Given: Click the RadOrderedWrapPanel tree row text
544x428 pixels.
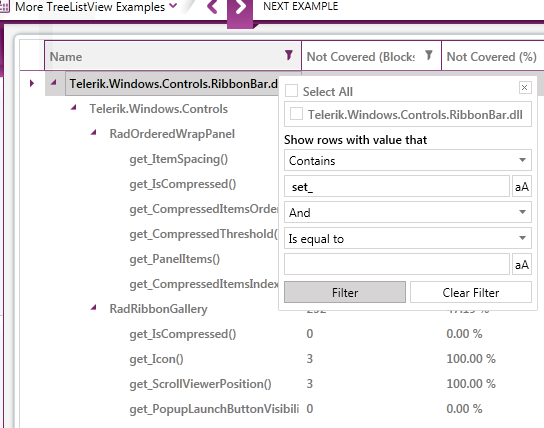Looking at the screenshot, I should tap(172, 134).
